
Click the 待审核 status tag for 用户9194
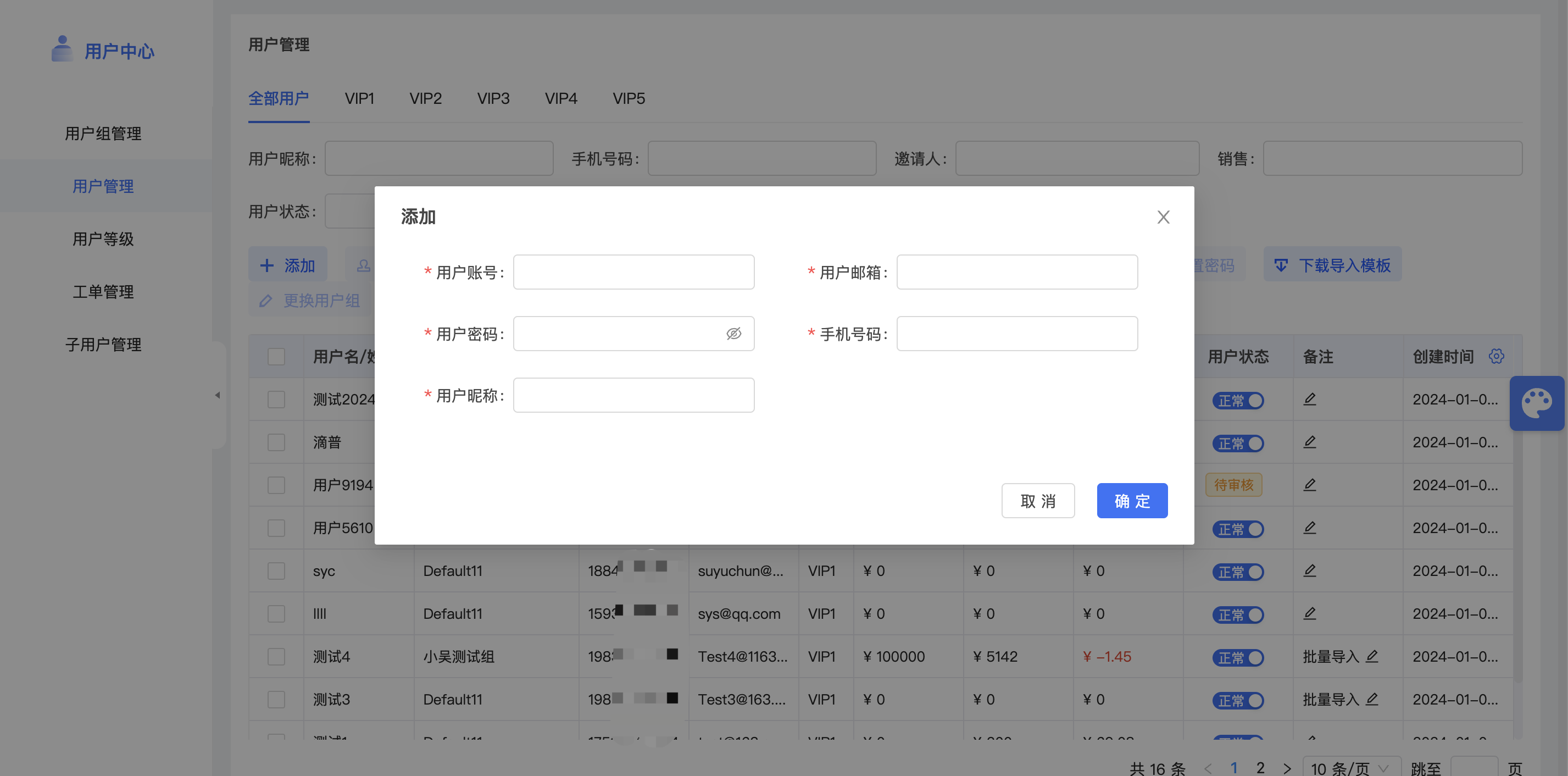[1233, 485]
